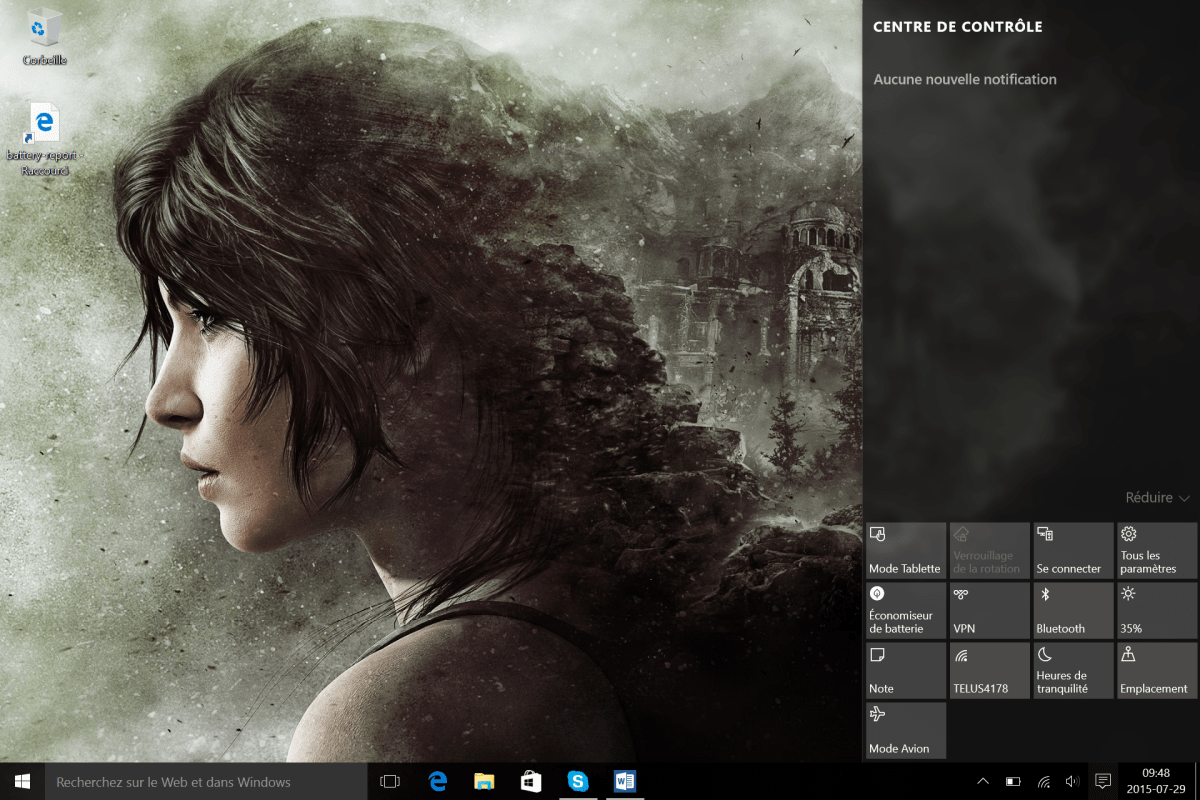Turn on Mode Avion tile
This screenshot has height=800, width=1200.
[904, 730]
